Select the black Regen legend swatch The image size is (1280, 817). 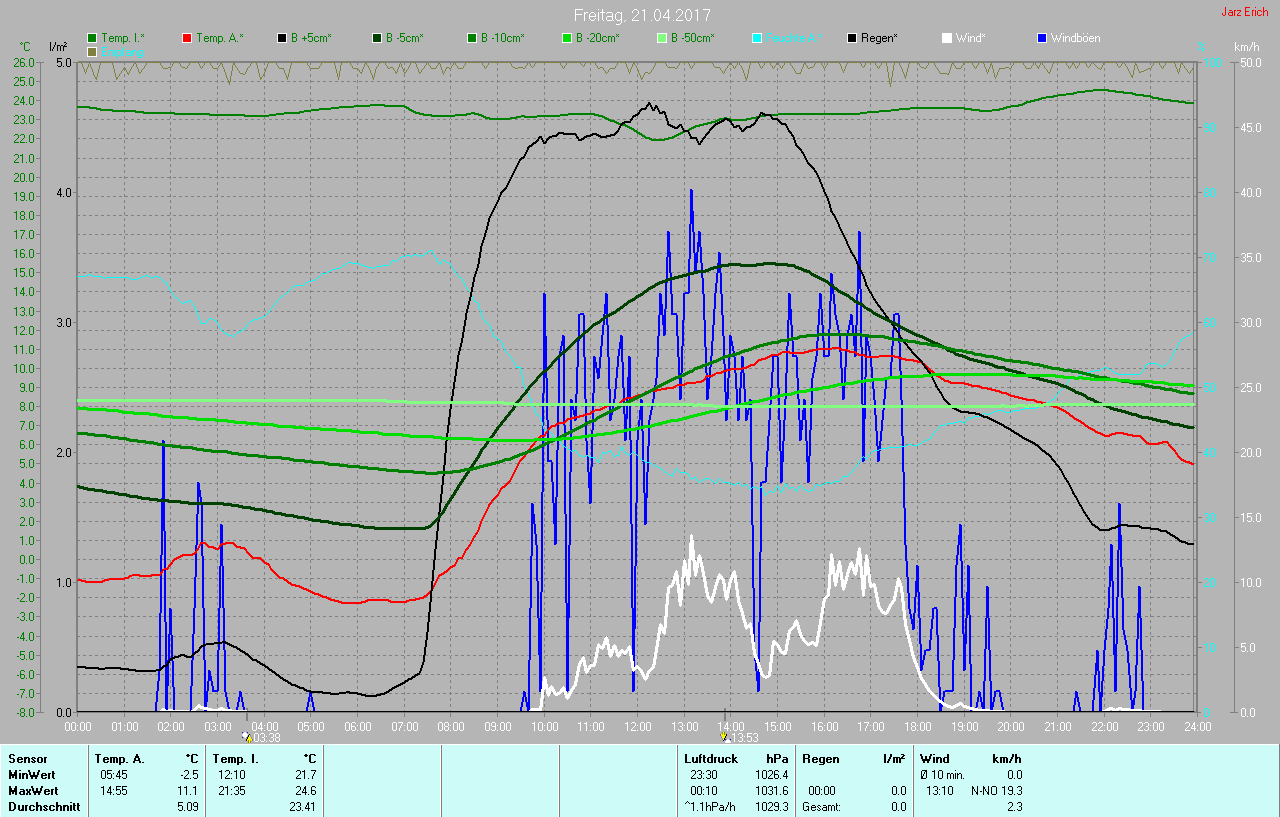tap(852, 38)
